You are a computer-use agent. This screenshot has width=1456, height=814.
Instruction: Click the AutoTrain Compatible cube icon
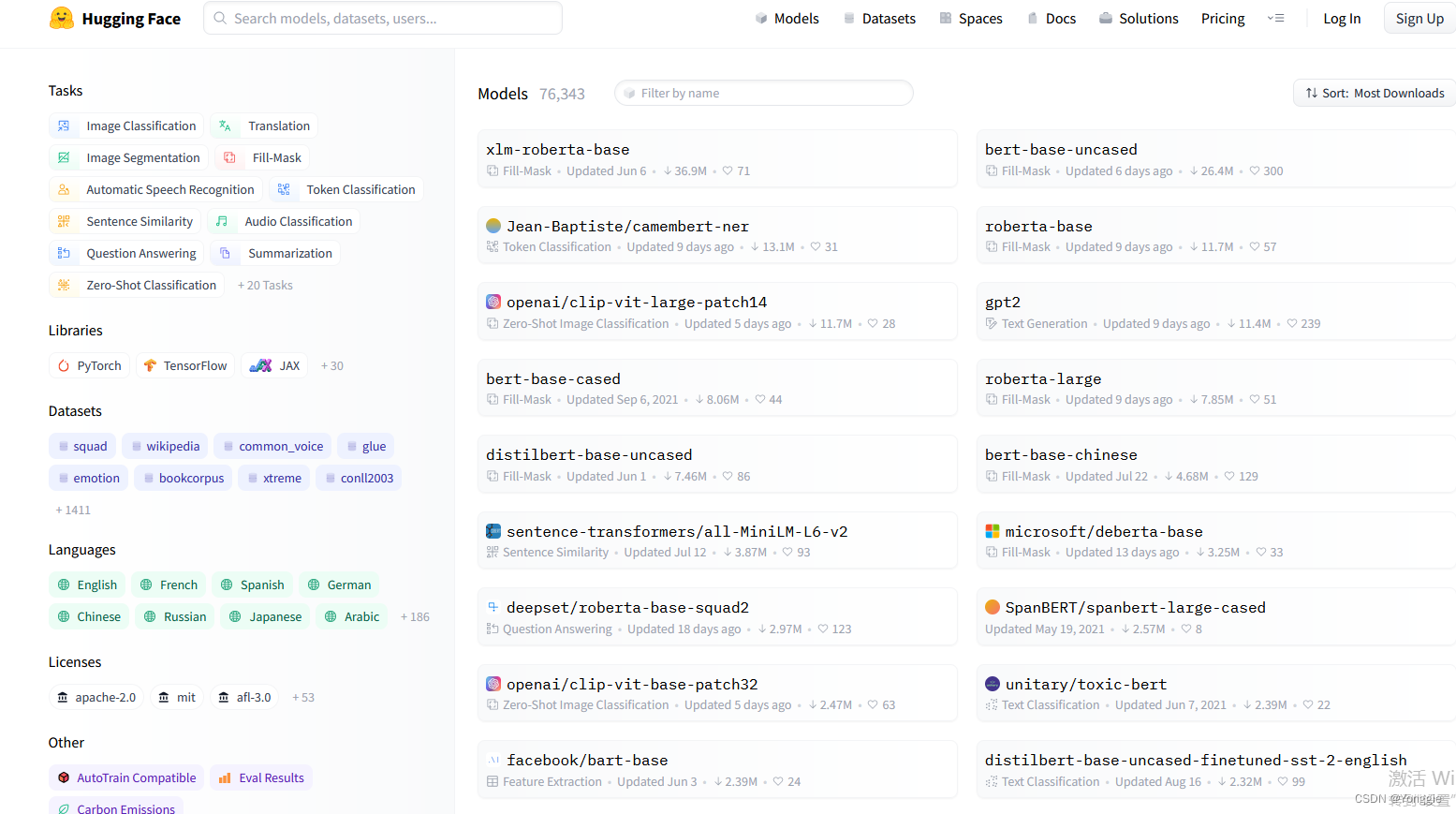coord(64,777)
